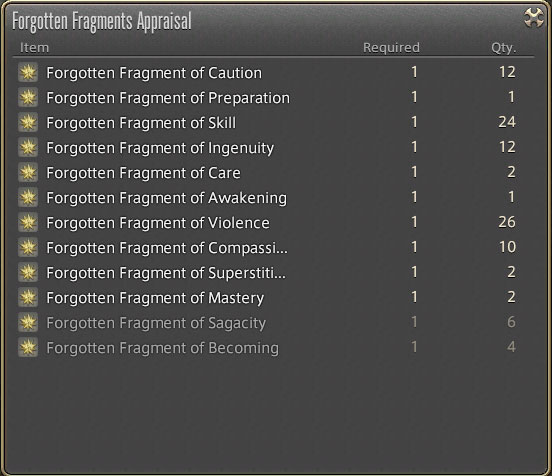Click the Forgotten Fragment of Becoming icon

[28, 347]
